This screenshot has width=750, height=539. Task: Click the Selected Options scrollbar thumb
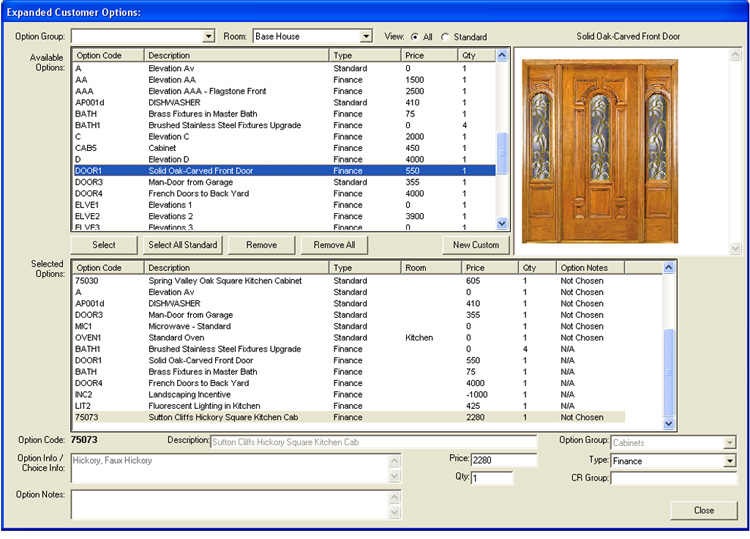coord(669,373)
